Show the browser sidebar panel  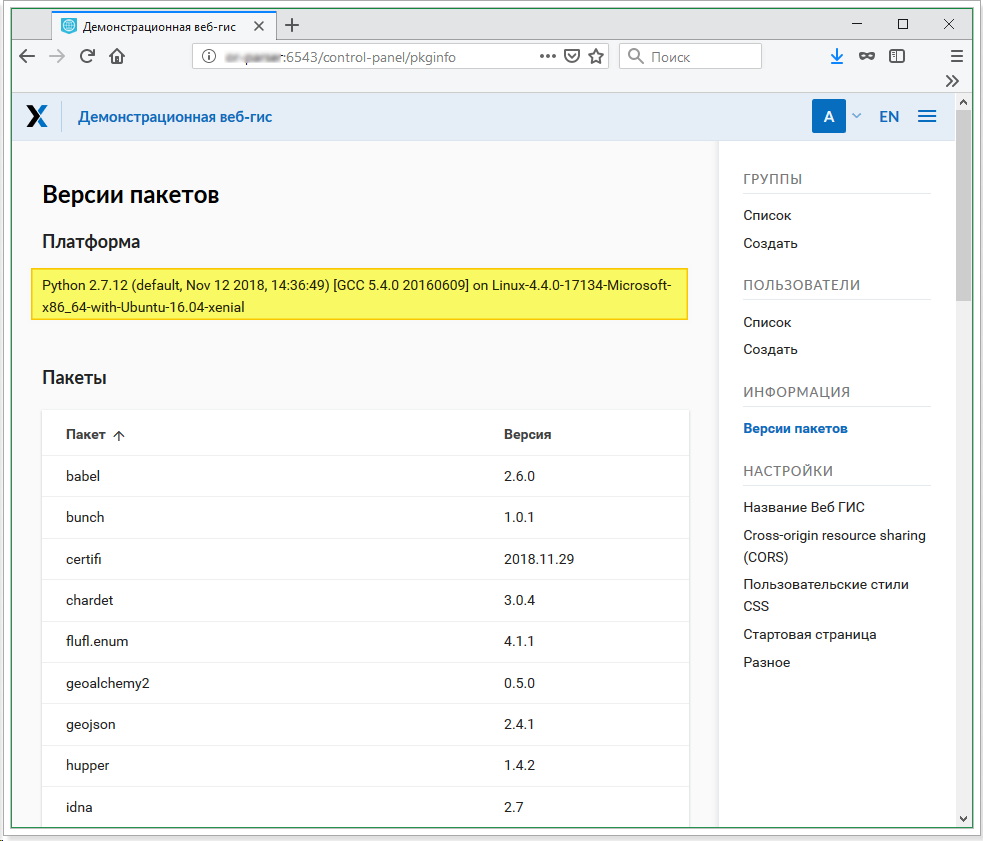click(x=897, y=57)
